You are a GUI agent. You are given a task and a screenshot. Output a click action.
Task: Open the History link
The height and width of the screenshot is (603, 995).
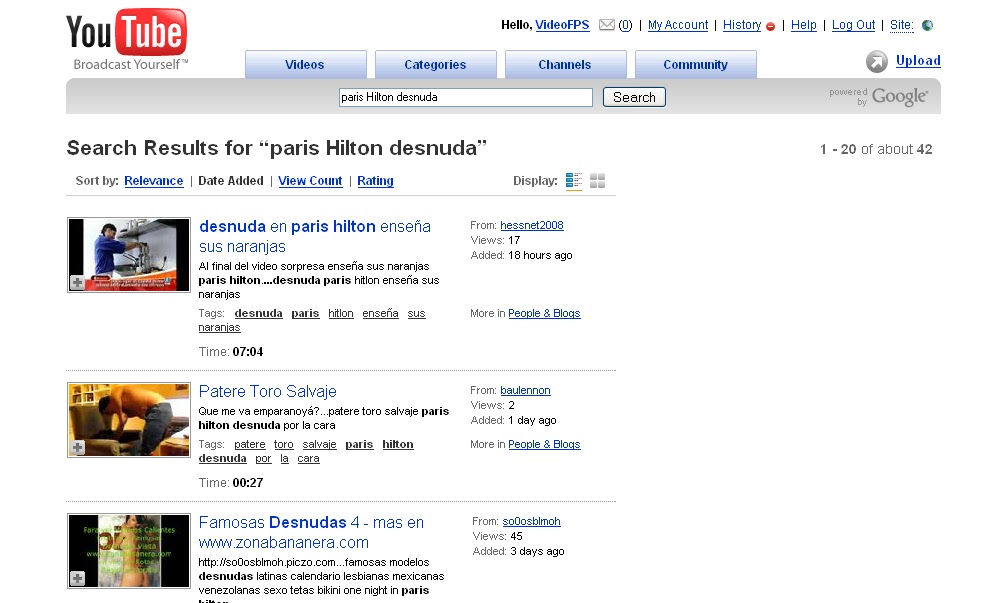point(742,25)
